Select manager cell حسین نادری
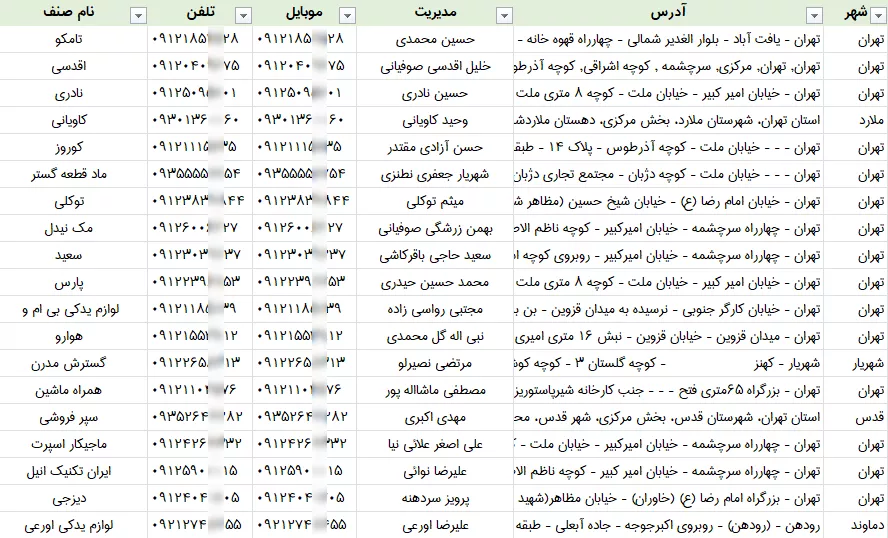The height and width of the screenshot is (538, 888). [x=435, y=93]
